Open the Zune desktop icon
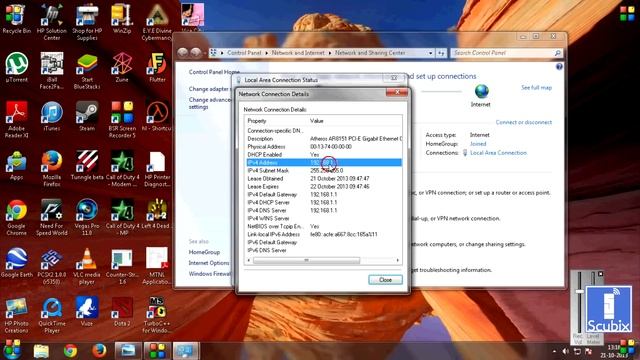The width and height of the screenshot is (640, 360). tap(122, 67)
